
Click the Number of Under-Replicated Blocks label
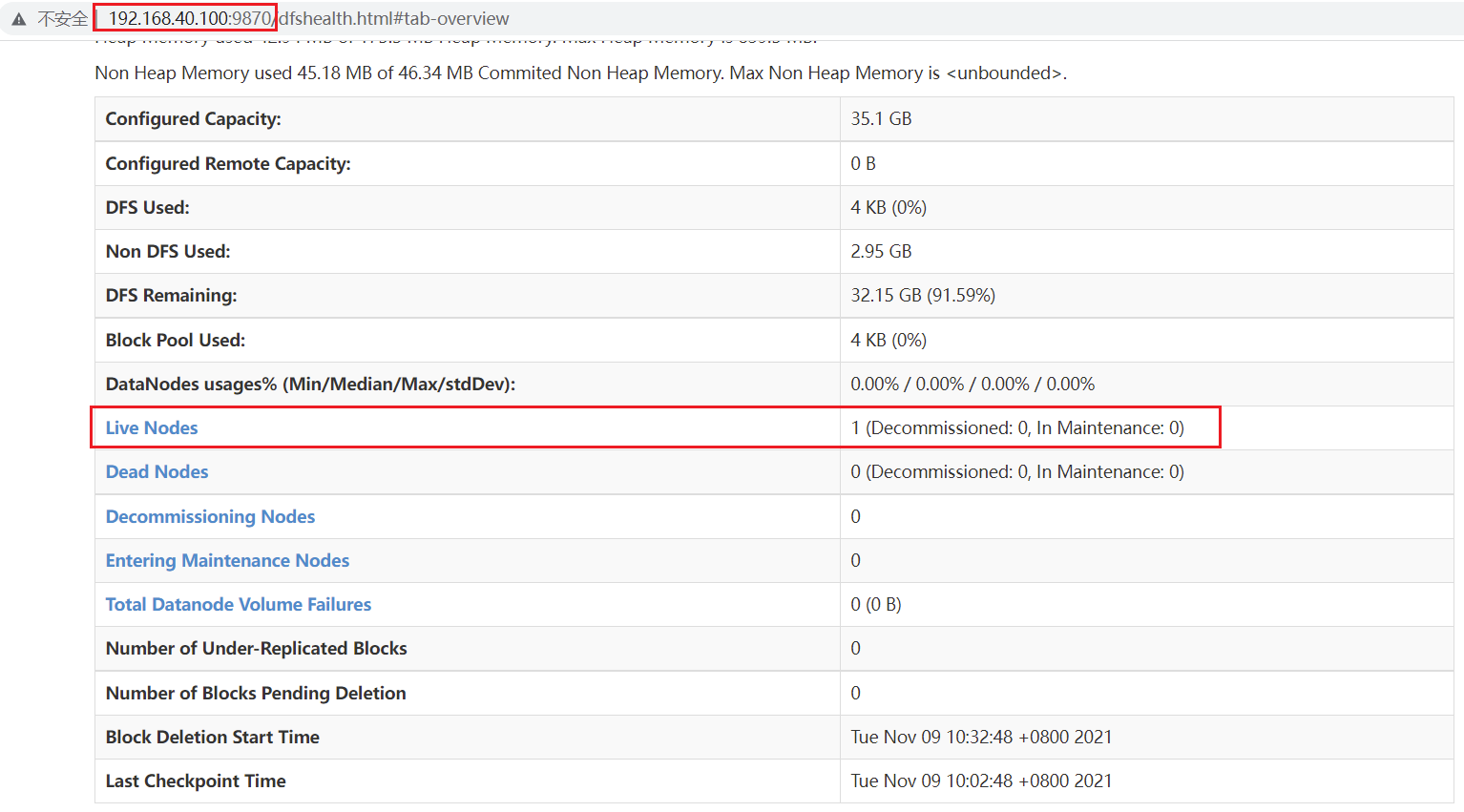(256, 648)
